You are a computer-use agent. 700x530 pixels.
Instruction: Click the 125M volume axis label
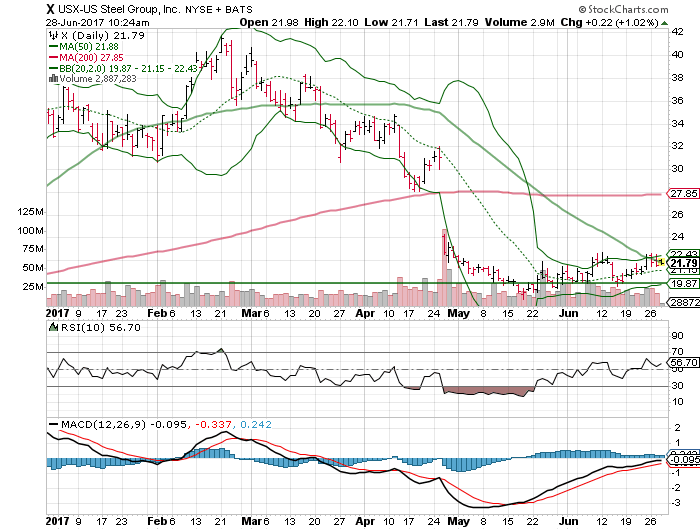(30, 212)
